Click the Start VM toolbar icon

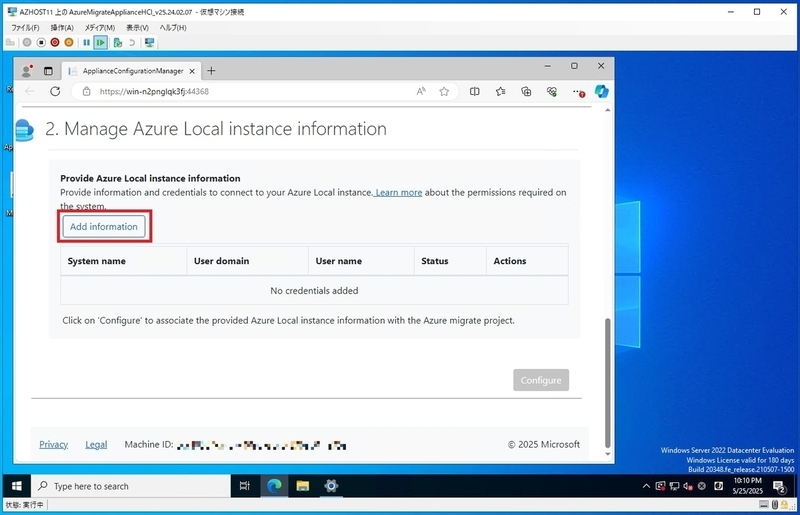coord(27,42)
